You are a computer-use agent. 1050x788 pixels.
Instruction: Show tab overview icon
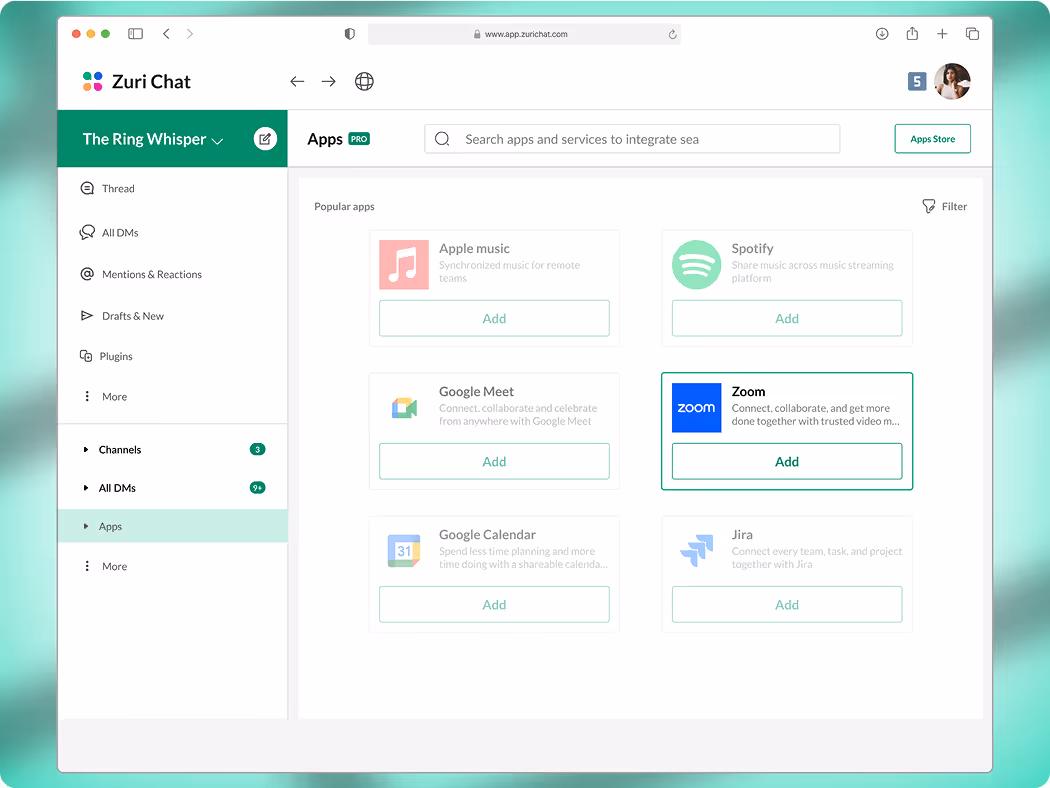[972, 33]
